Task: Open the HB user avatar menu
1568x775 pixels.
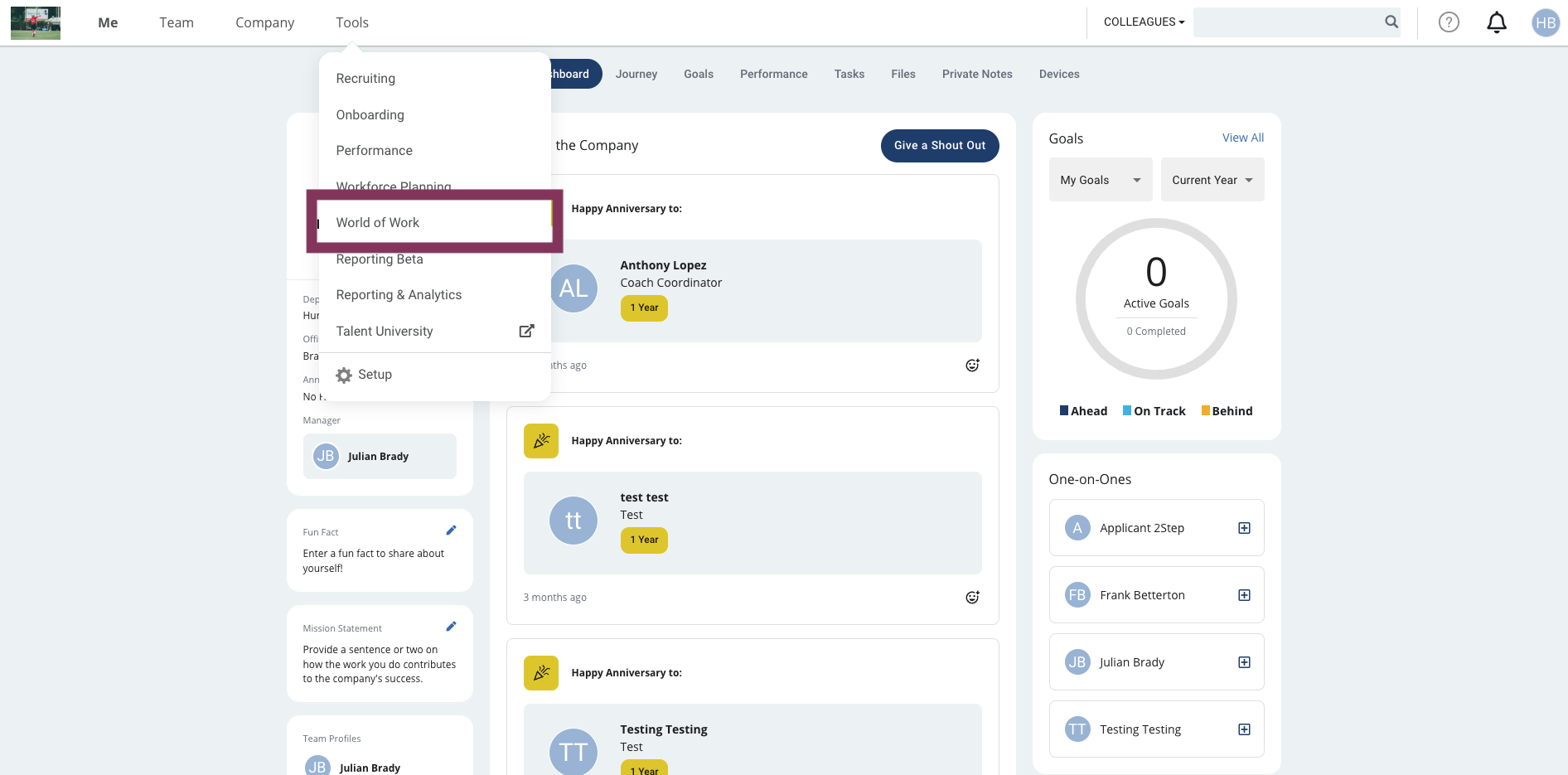Action: tap(1546, 22)
